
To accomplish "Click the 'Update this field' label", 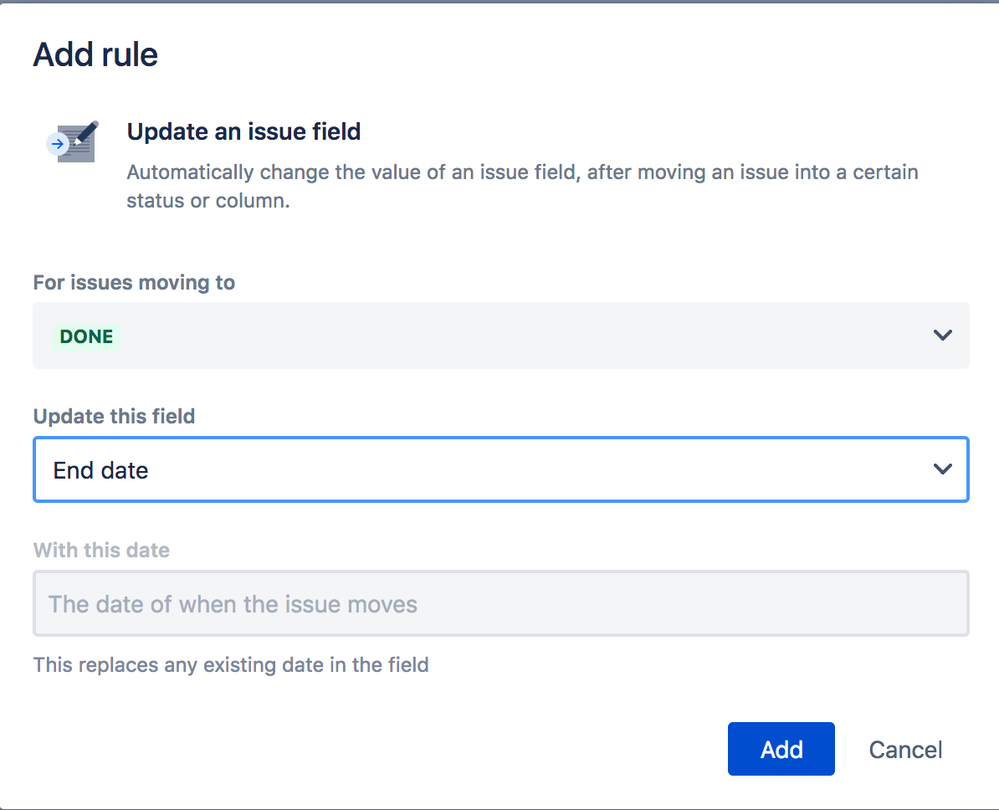I will point(114,416).
